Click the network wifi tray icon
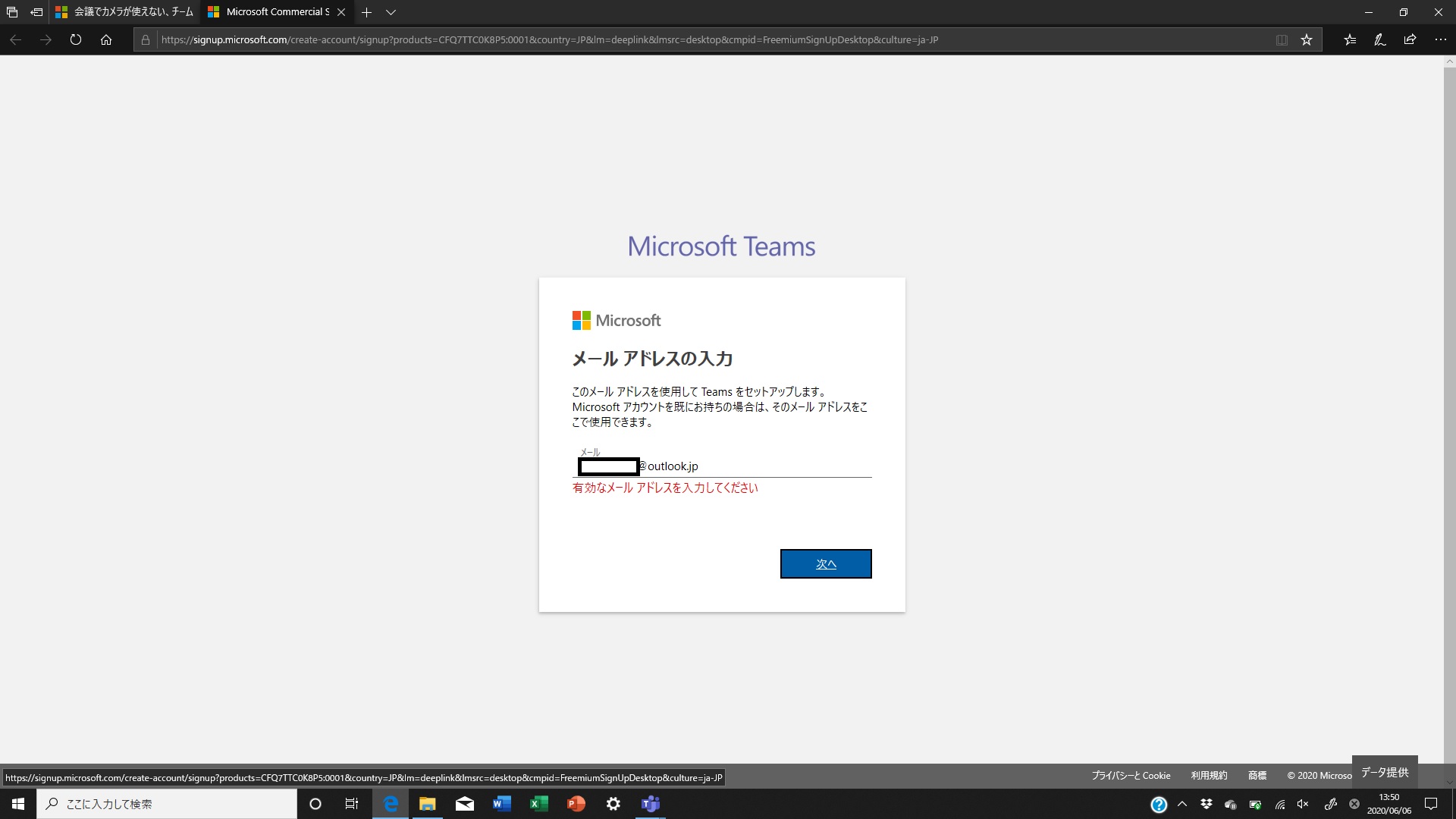 tap(1280, 804)
